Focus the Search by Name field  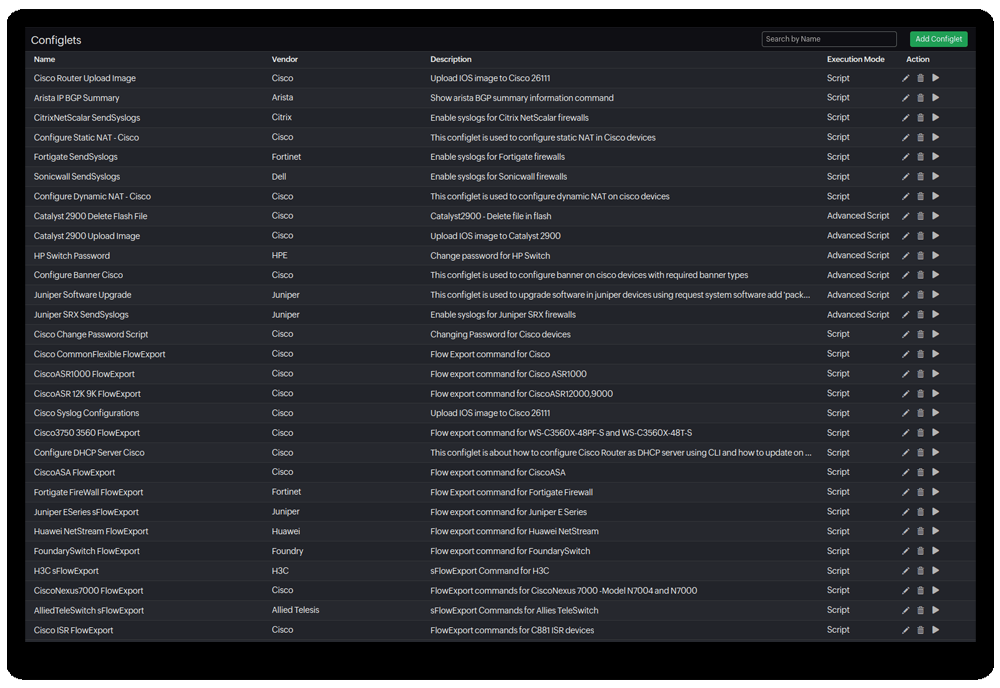828,39
